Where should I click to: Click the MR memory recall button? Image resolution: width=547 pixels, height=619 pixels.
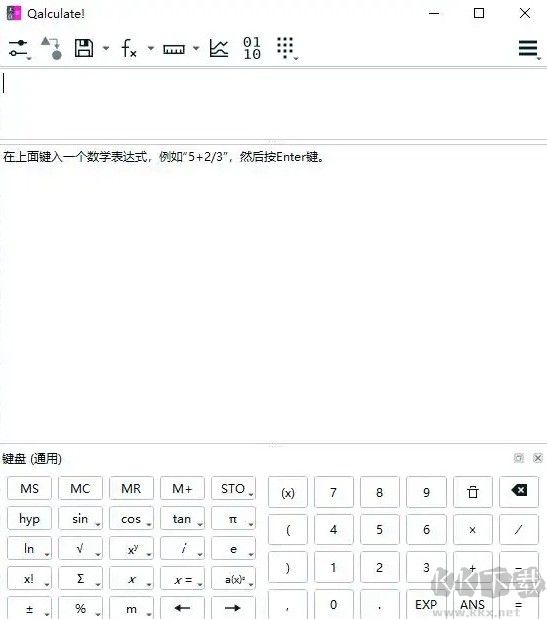click(131, 488)
